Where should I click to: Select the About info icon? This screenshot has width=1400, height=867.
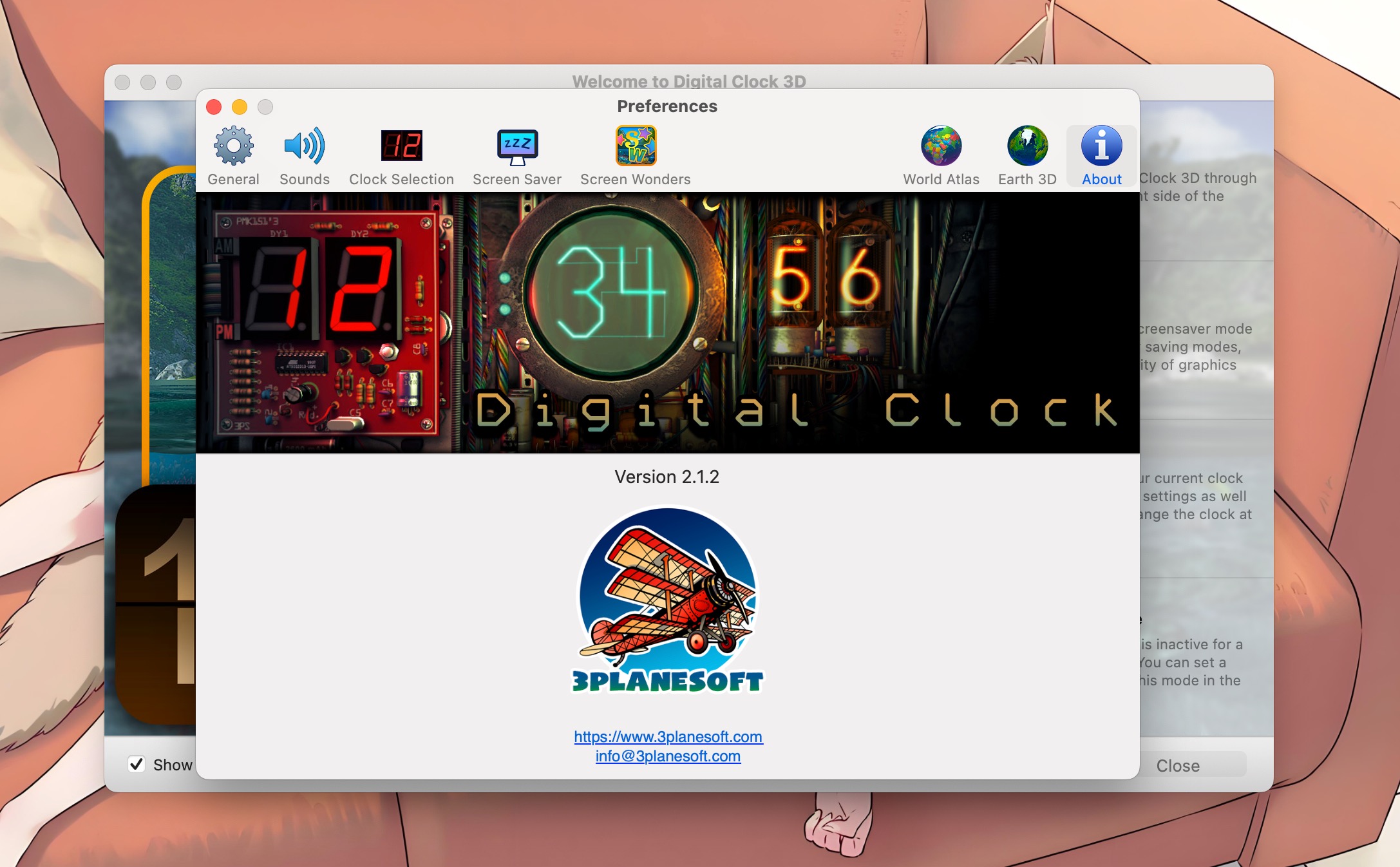point(1101,146)
